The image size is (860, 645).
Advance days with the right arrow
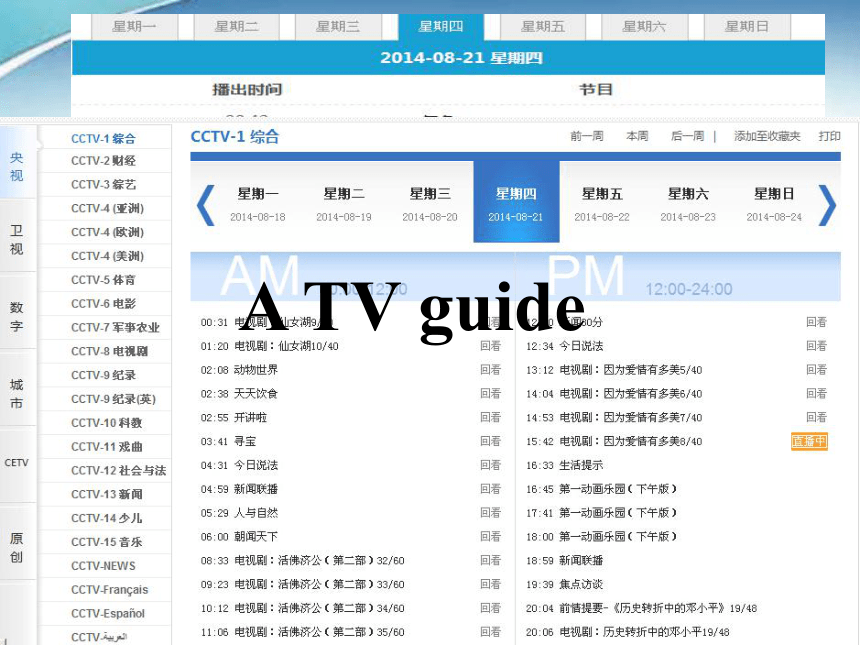coord(827,205)
